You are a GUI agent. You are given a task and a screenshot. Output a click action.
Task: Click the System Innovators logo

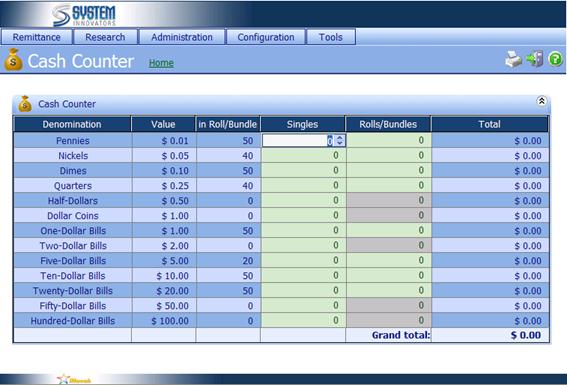tap(84, 15)
